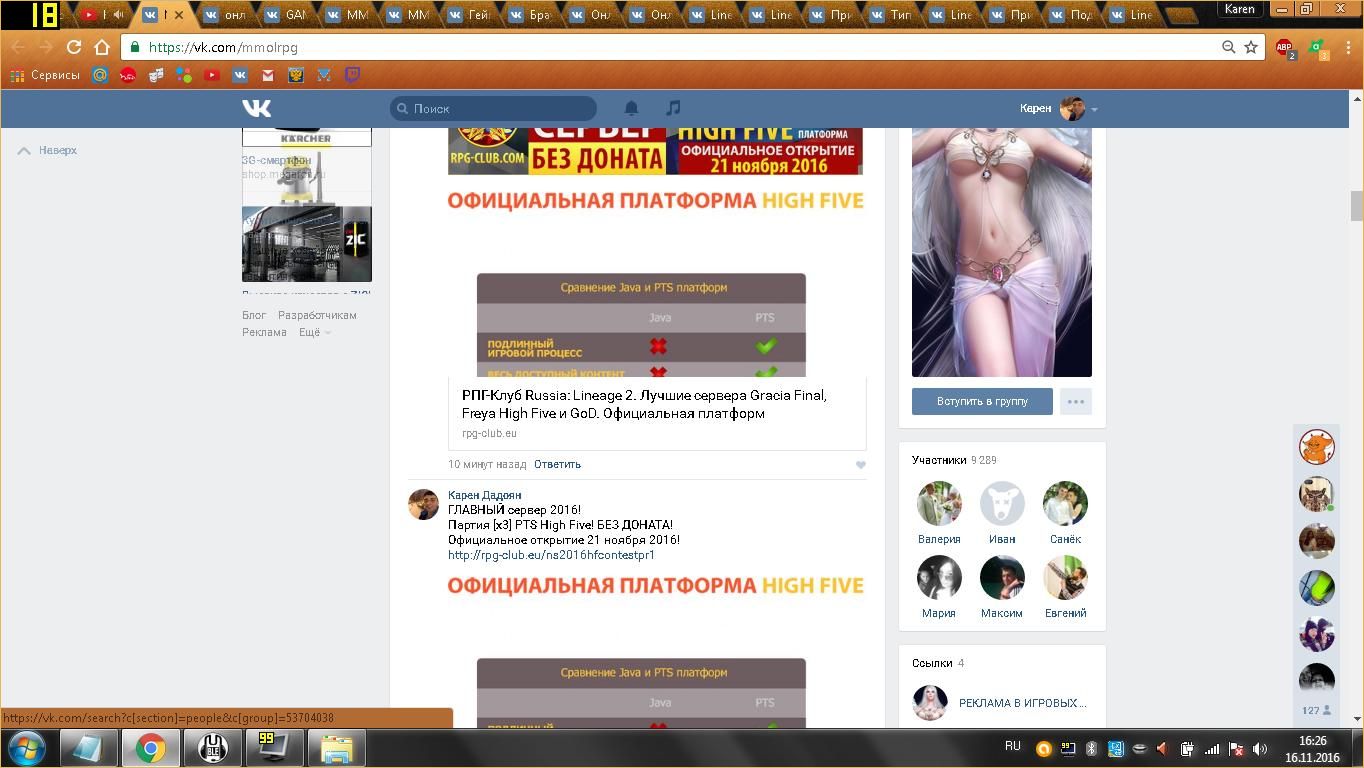The image size is (1364, 768).
Task: Toggle system volume speaker icon in tray
Action: click(1260, 749)
